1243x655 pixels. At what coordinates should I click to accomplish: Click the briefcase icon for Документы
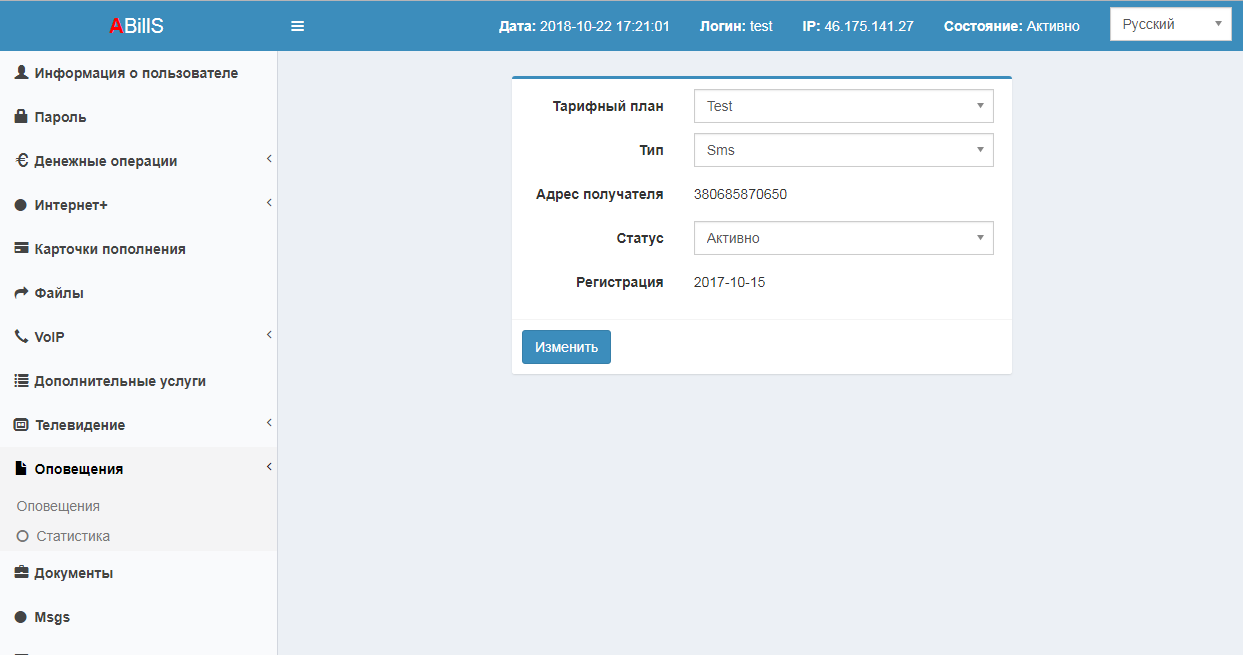click(21, 573)
